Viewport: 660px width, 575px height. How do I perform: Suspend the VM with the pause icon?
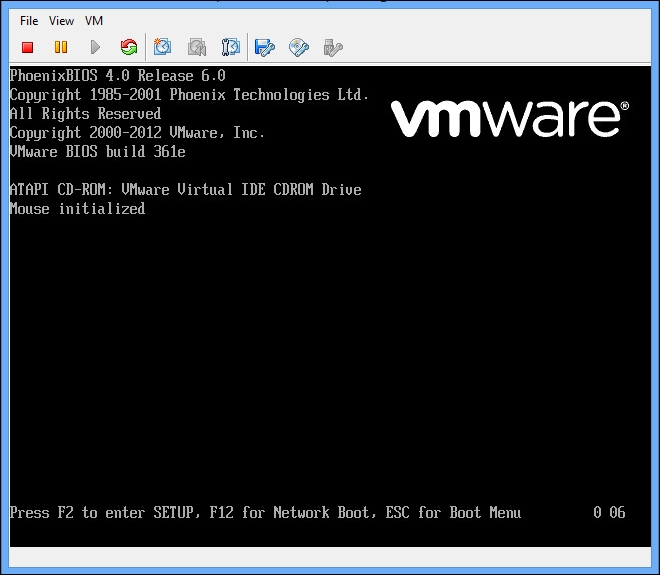[61, 47]
